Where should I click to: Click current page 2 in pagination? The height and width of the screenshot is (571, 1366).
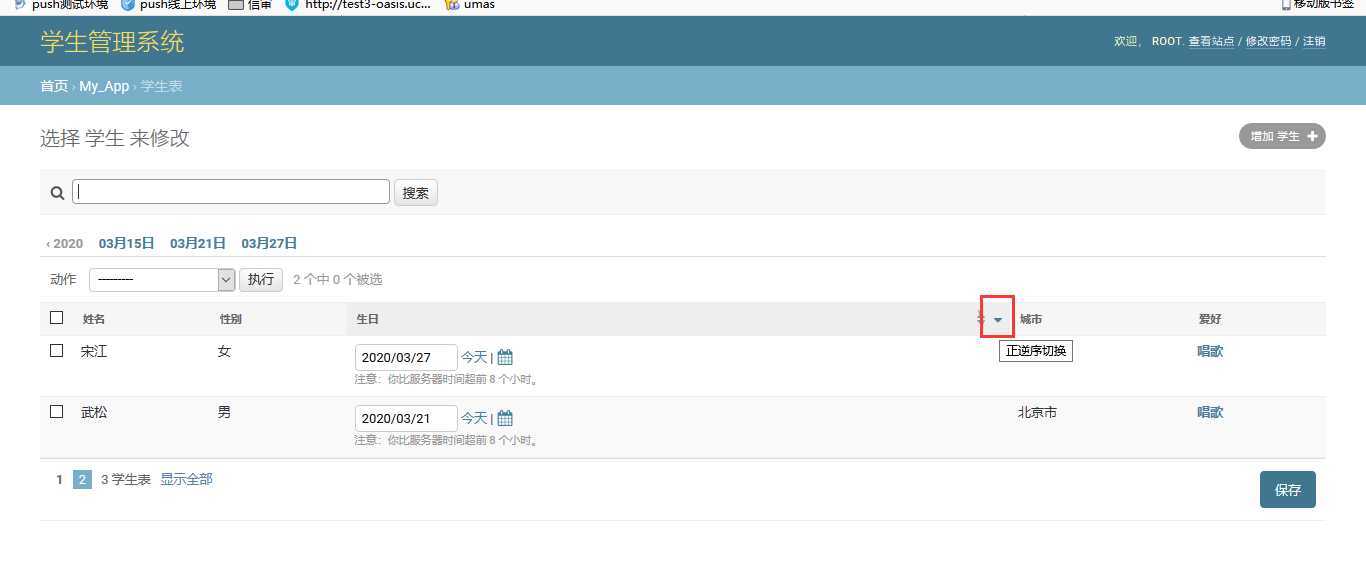tap(82, 480)
